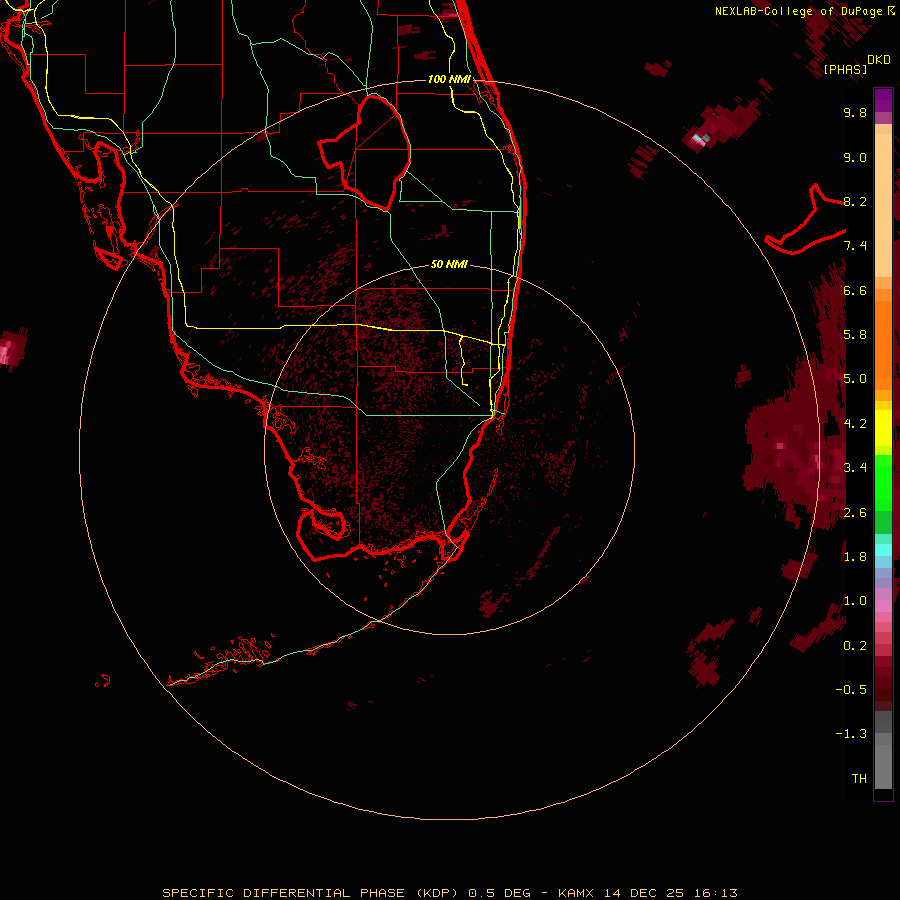Image resolution: width=900 pixels, height=900 pixels.
Task: Select the 2.6 legend value
Action: [855, 513]
